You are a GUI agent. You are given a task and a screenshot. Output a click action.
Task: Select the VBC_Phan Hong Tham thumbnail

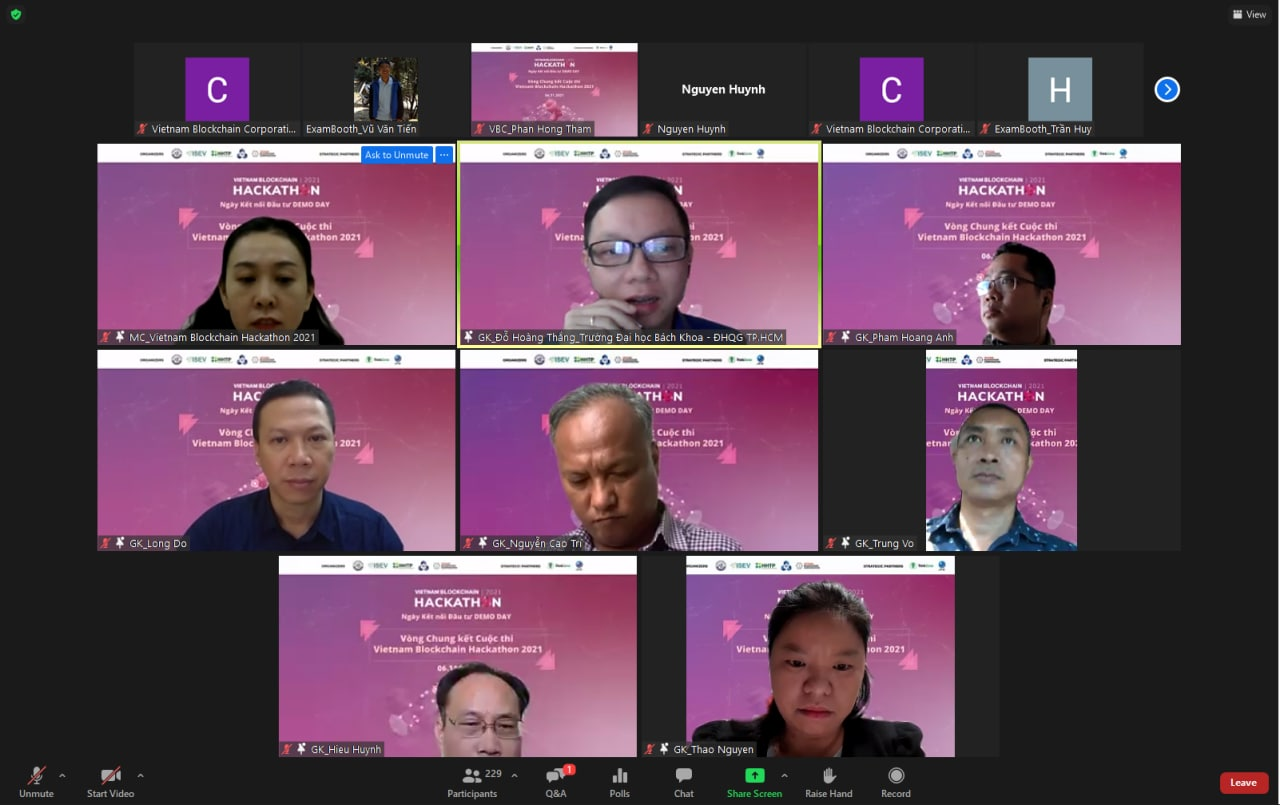554,90
